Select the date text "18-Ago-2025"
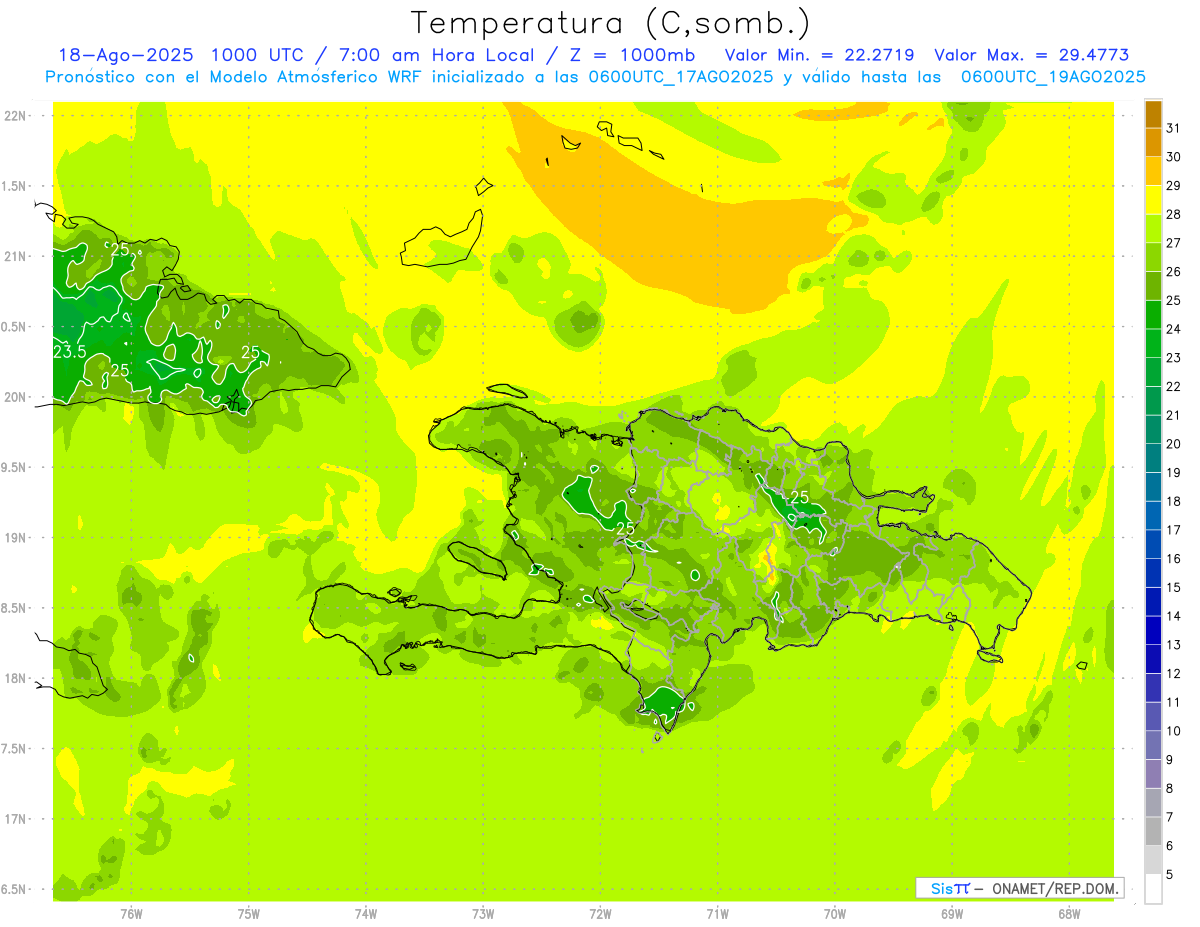 coord(125,55)
